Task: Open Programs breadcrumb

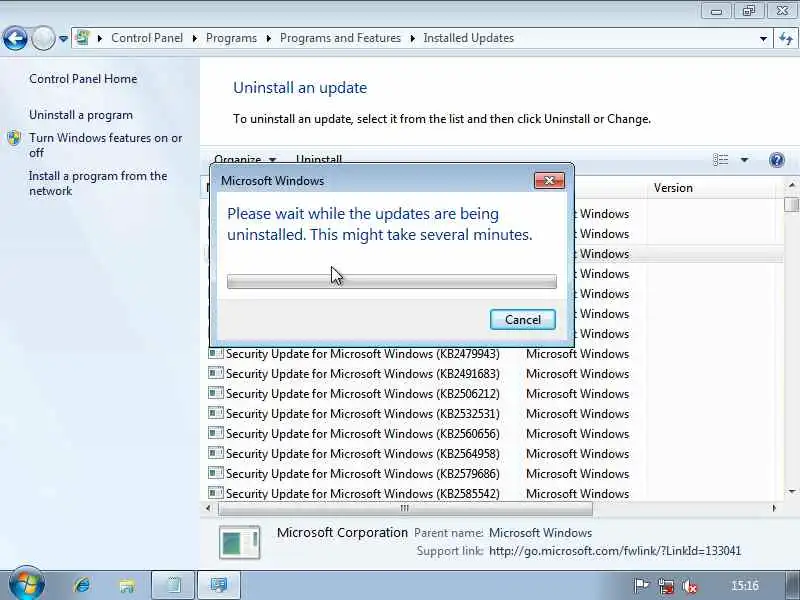Action: click(231, 38)
